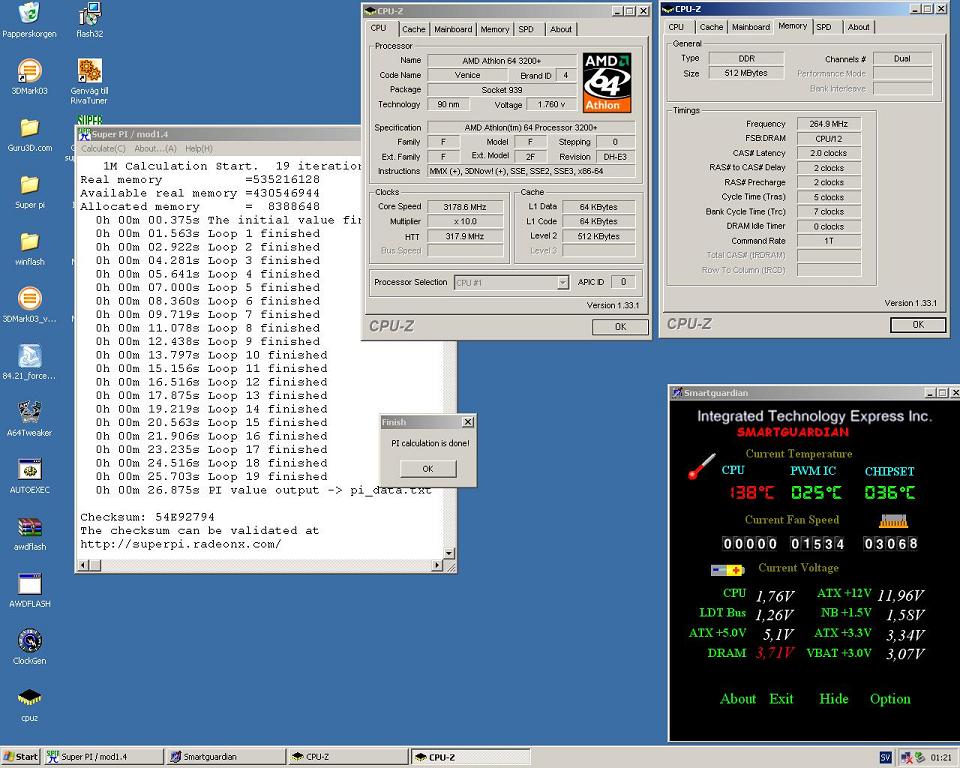Switch to SPD tab in right CPU-Z
The height and width of the screenshot is (768, 960).
pos(824,27)
